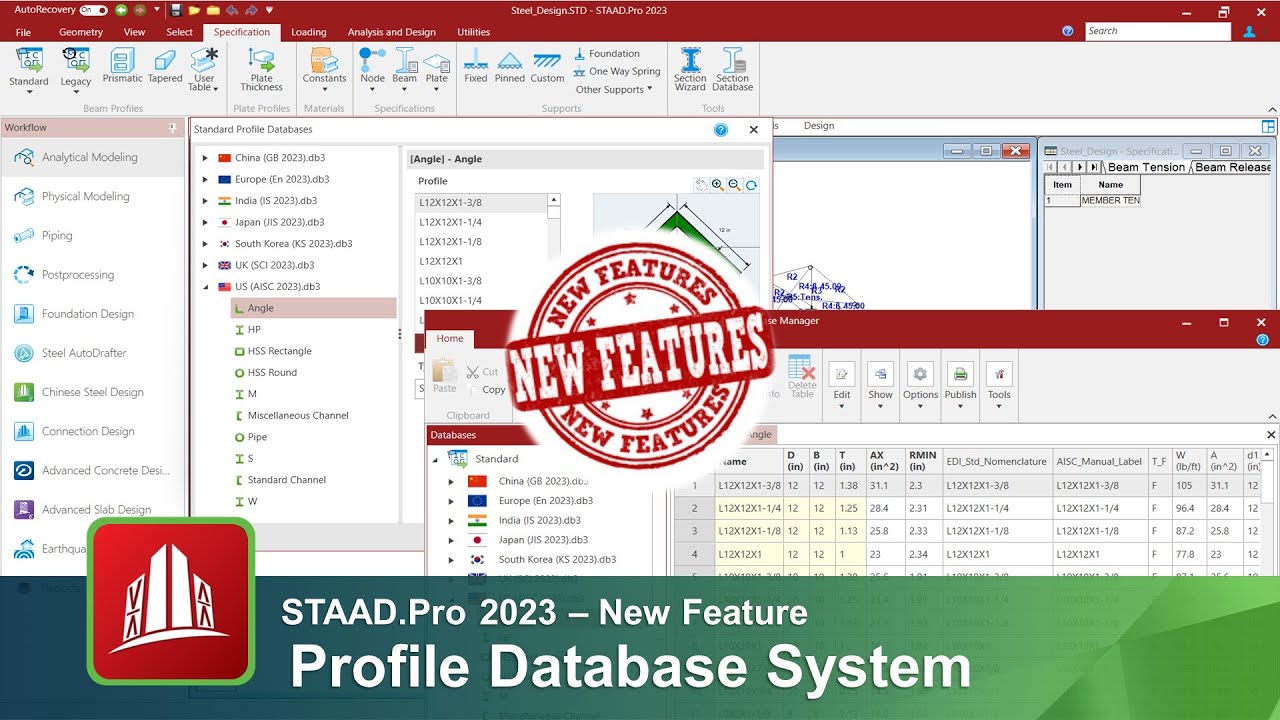This screenshot has width=1280, height=720.
Task: Expand India (IS 2023).db3 in Standard Profile Databases
Action: 205,201
